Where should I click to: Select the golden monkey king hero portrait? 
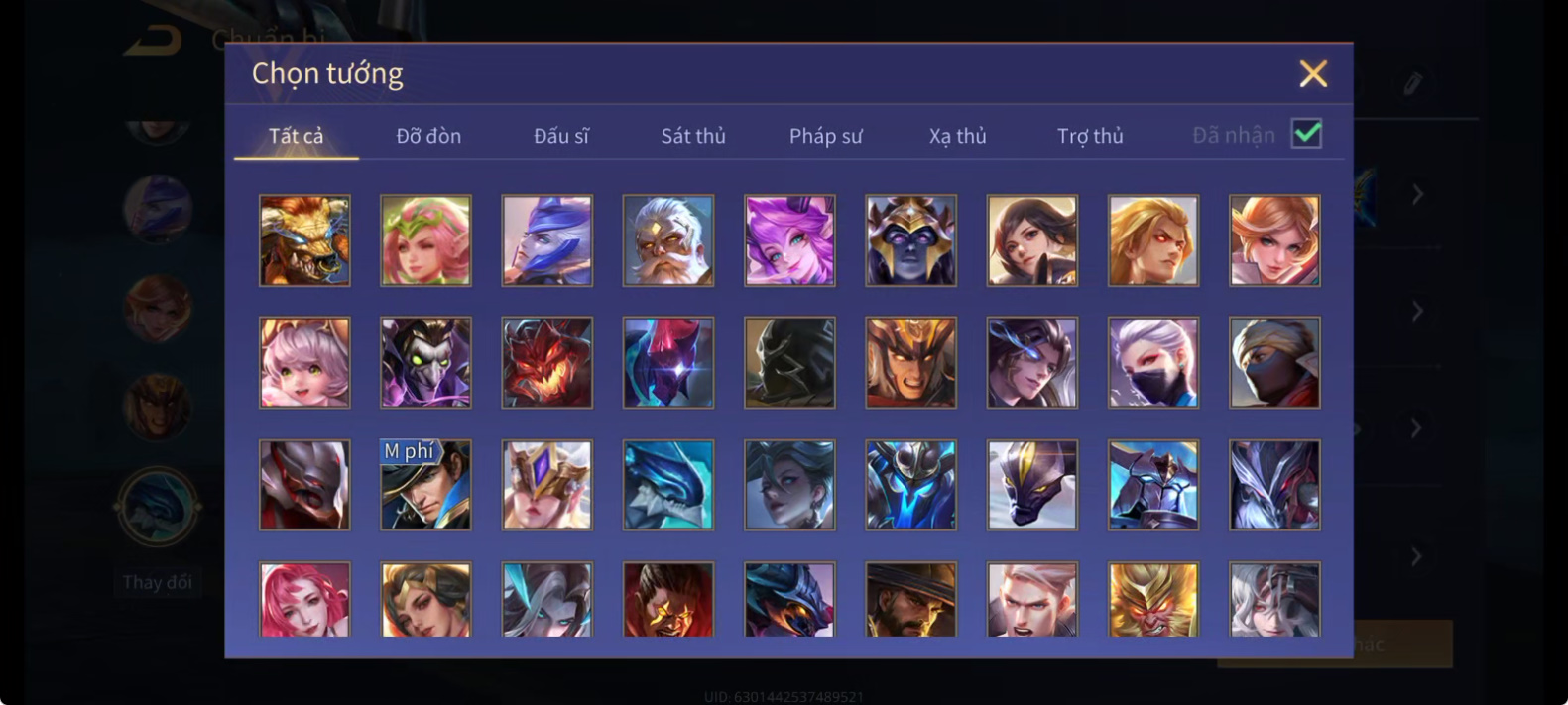[x=1153, y=600]
